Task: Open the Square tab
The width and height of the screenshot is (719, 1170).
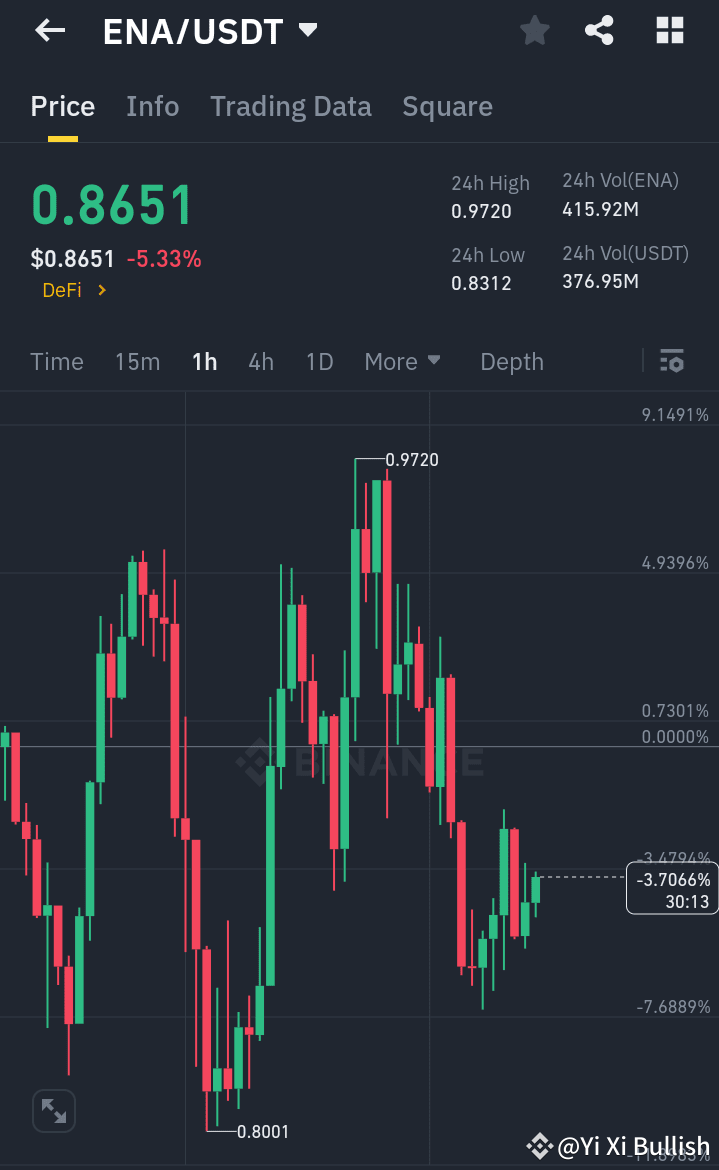Action: click(447, 106)
